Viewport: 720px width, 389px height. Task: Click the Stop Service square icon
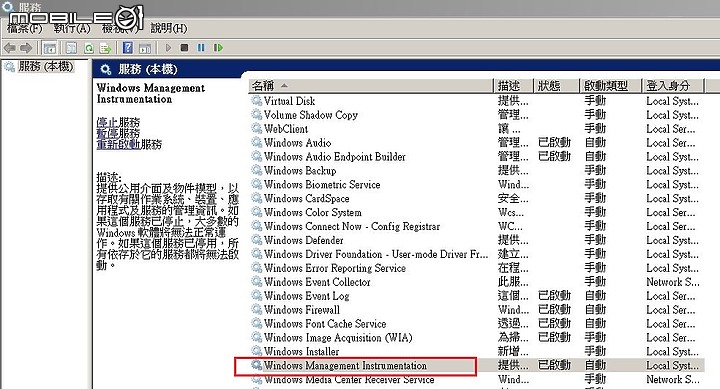click(x=185, y=48)
